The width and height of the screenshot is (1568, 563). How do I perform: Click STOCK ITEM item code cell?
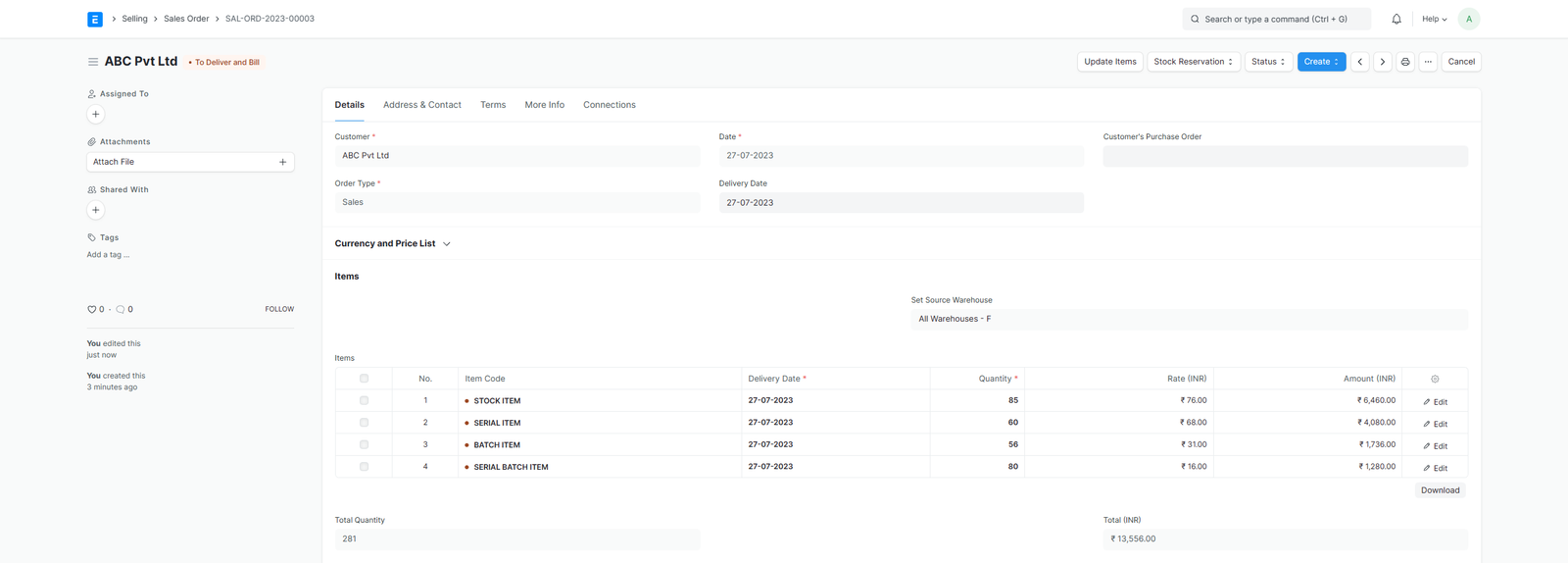coord(599,400)
